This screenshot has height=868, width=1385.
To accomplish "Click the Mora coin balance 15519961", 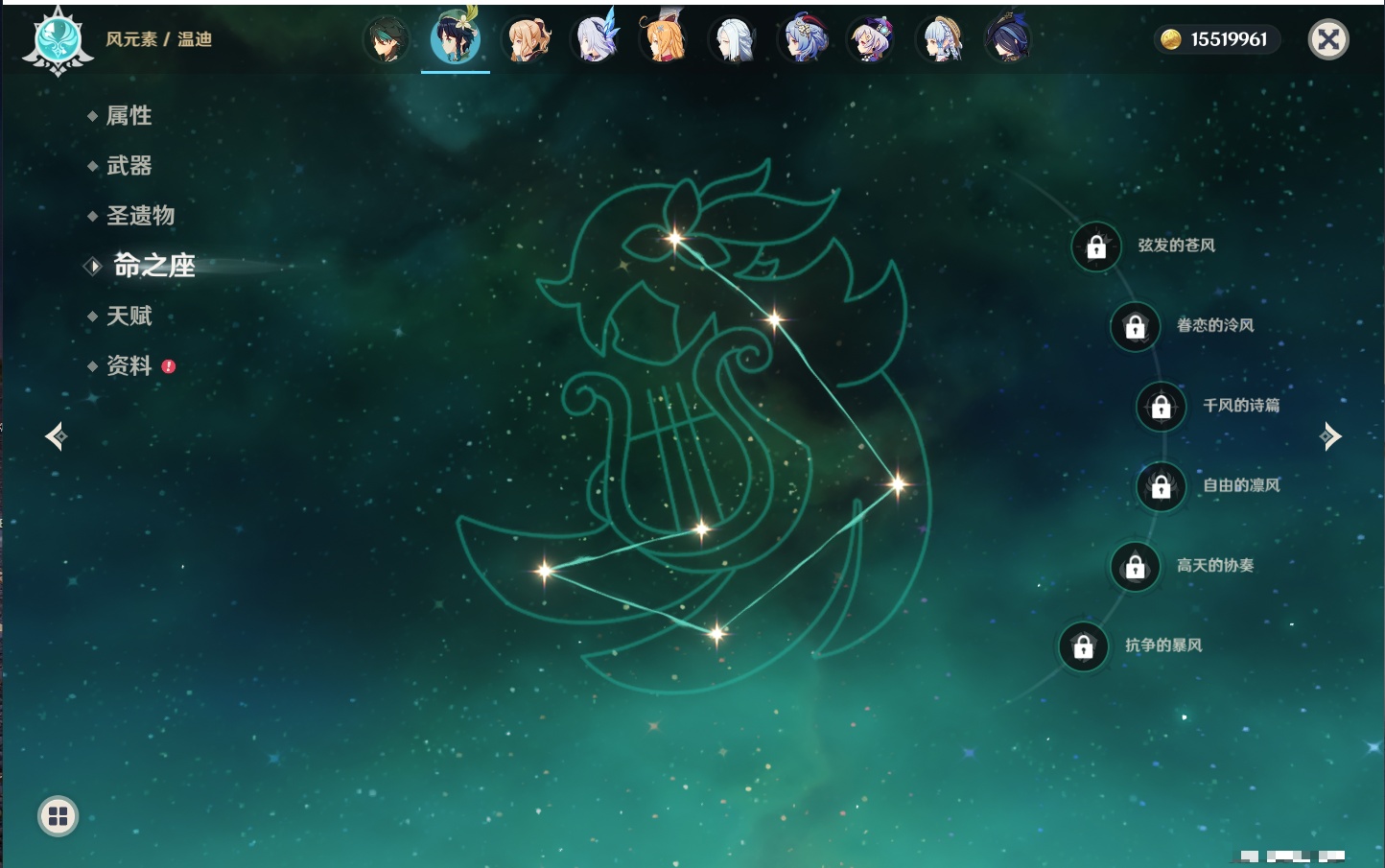I will point(1217,39).
